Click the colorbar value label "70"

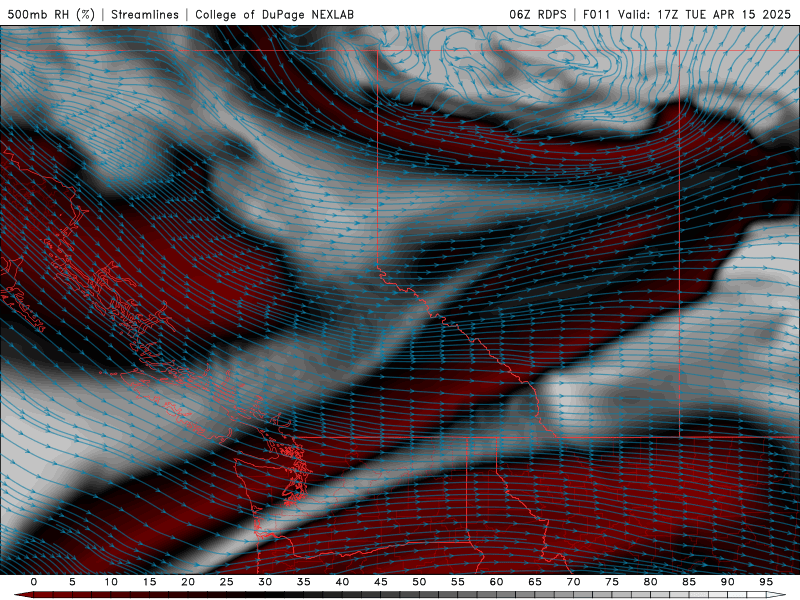click(573, 582)
